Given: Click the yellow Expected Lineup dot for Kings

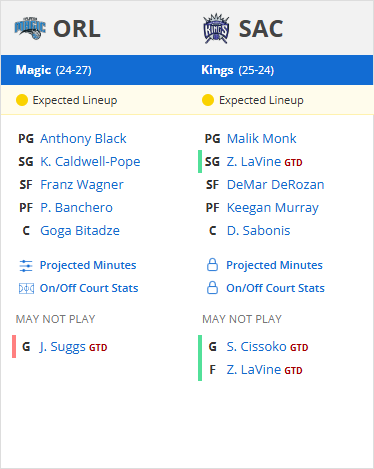Looking at the screenshot, I should [x=208, y=100].
